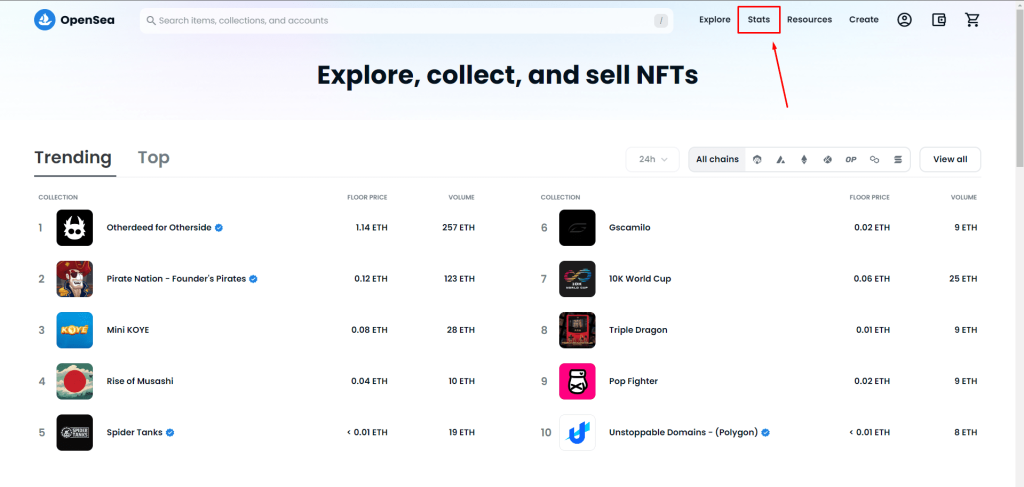Viewport: 1024px width, 487px height.
Task: Open Pirate Nation - Founder's Pirates link
Action: pyautogui.click(x=176, y=279)
